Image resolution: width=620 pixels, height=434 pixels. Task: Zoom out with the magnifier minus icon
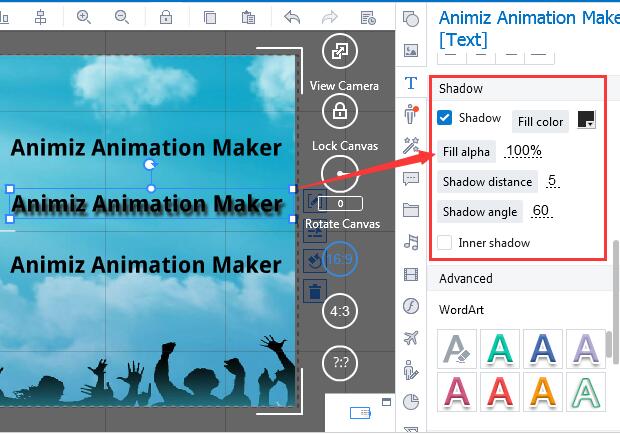click(122, 17)
